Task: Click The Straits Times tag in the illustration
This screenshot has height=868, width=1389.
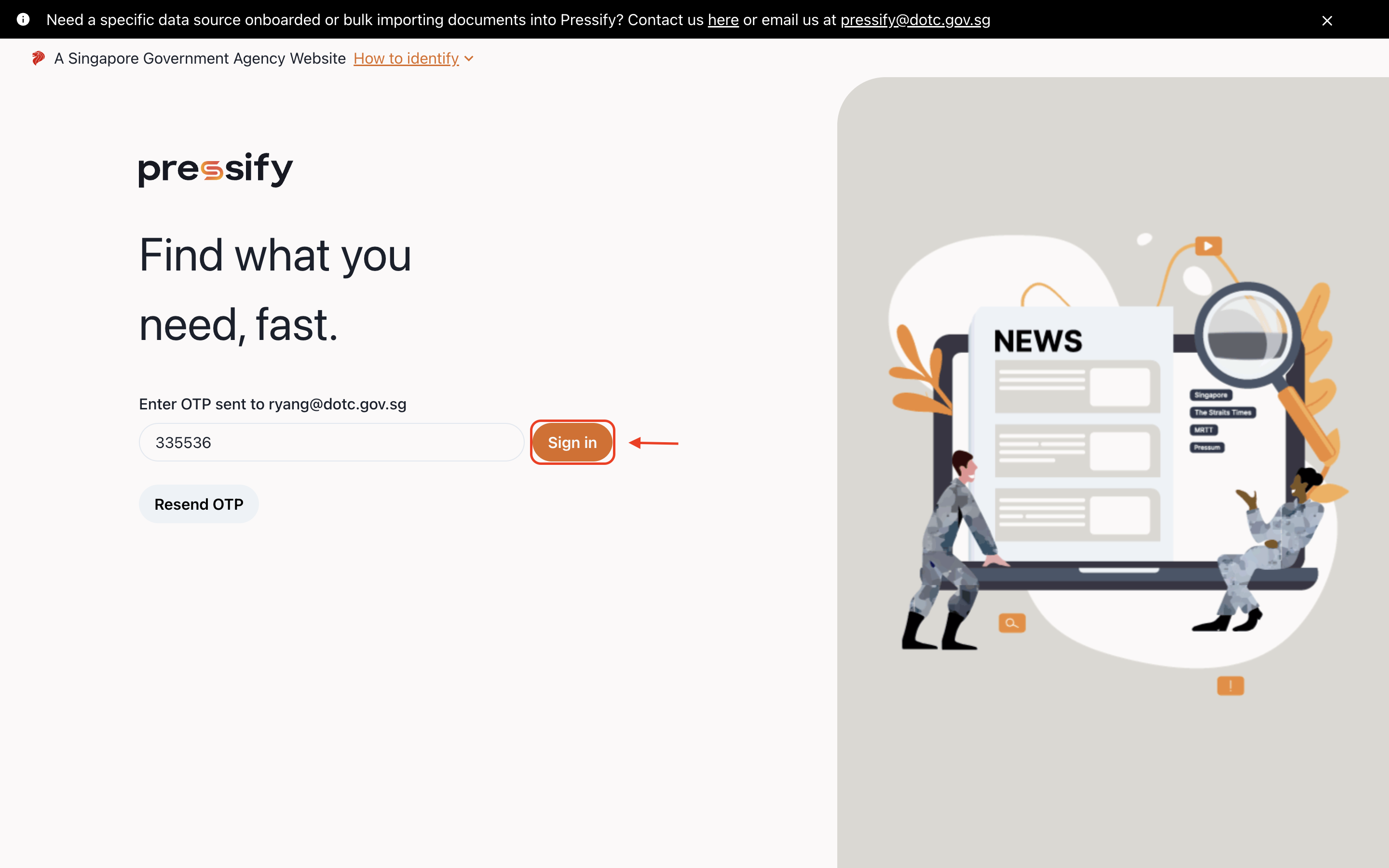Action: (1223, 412)
